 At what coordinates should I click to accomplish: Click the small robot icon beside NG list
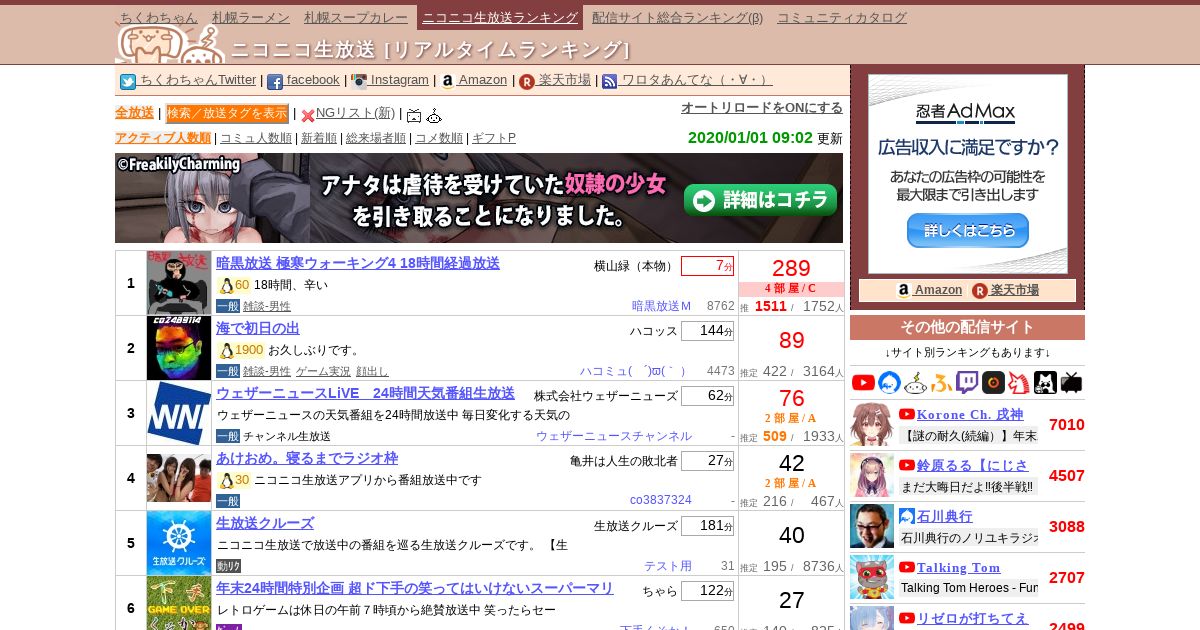point(434,115)
